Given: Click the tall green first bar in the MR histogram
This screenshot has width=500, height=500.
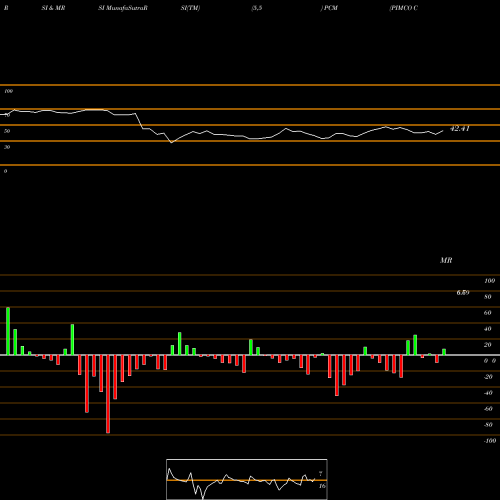Looking at the screenshot, I should point(8,331).
